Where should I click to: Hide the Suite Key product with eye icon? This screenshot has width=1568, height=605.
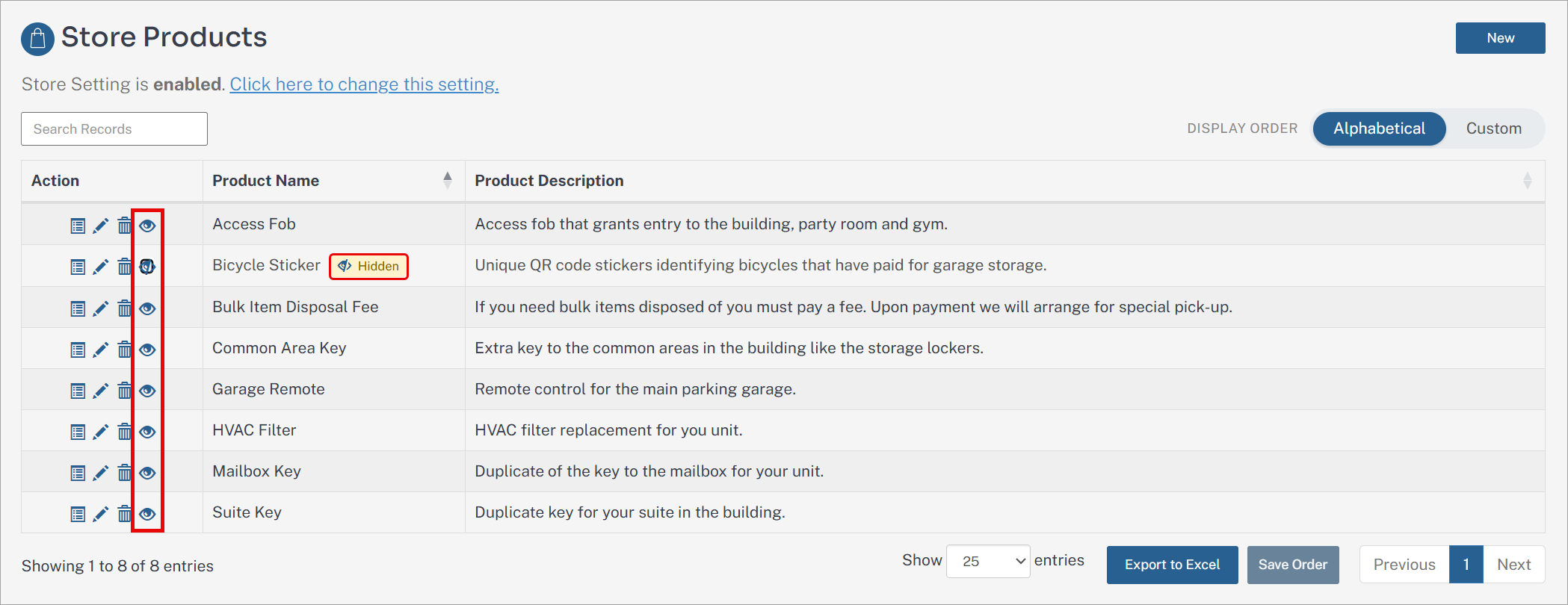(148, 514)
